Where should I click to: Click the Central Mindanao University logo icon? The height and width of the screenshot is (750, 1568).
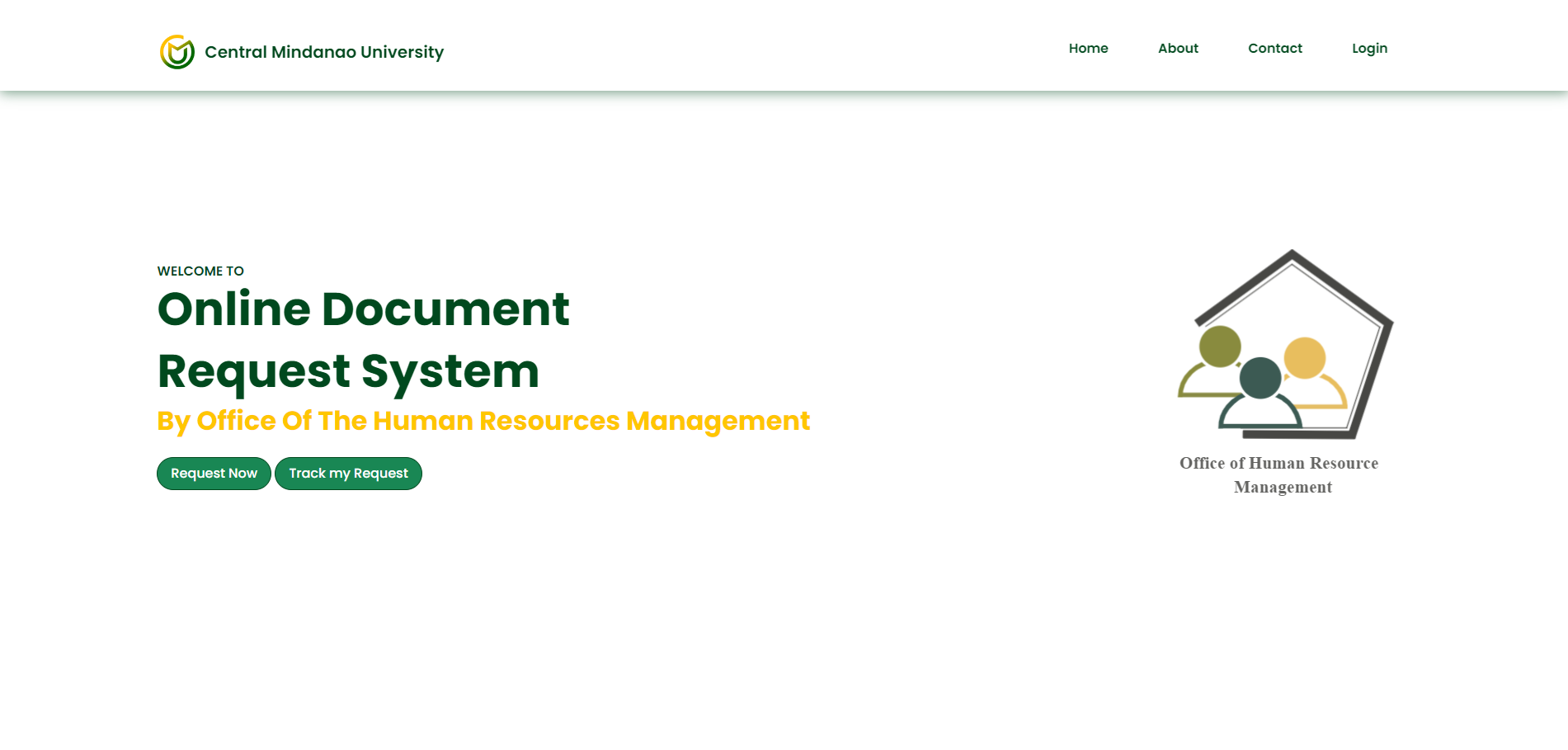coord(177,52)
